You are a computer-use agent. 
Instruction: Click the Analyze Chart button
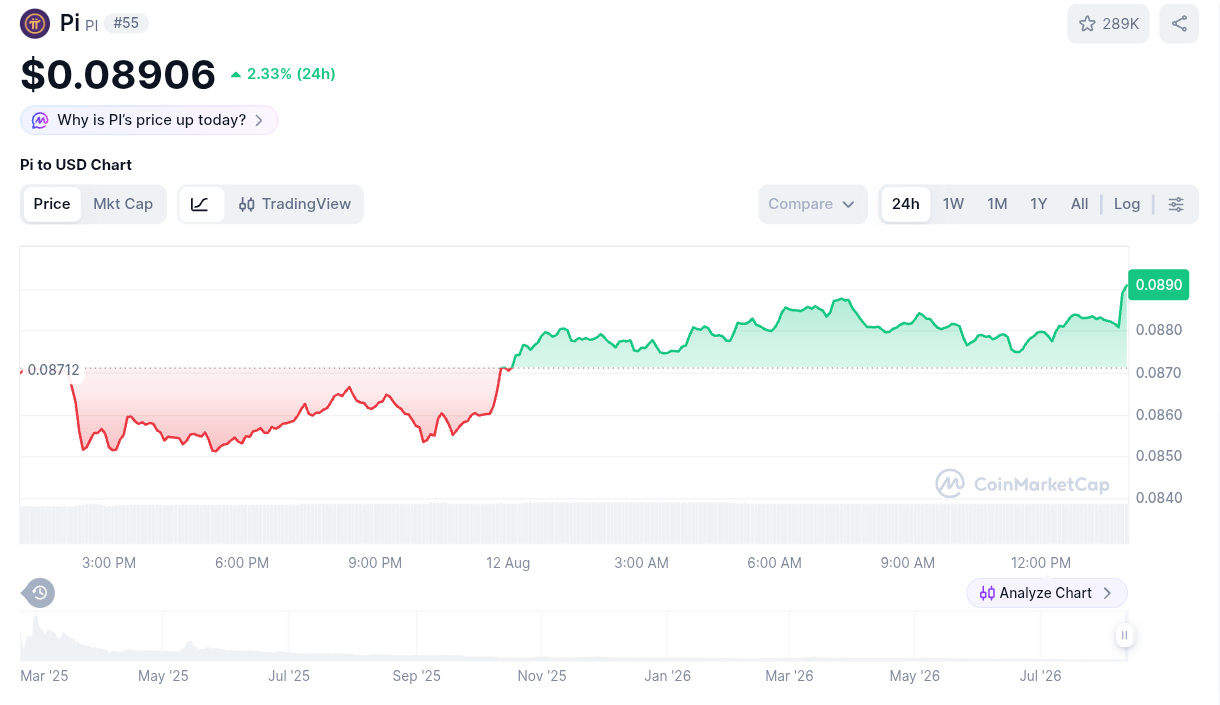coord(1047,593)
